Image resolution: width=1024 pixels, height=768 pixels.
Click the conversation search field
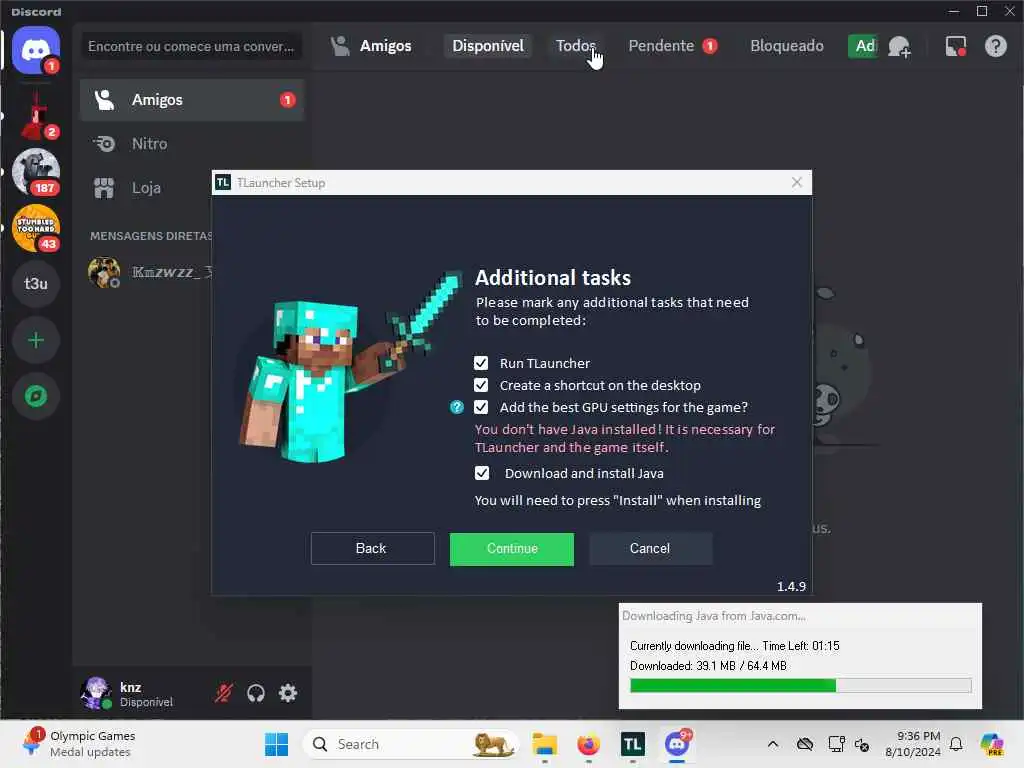pos(191,46)
